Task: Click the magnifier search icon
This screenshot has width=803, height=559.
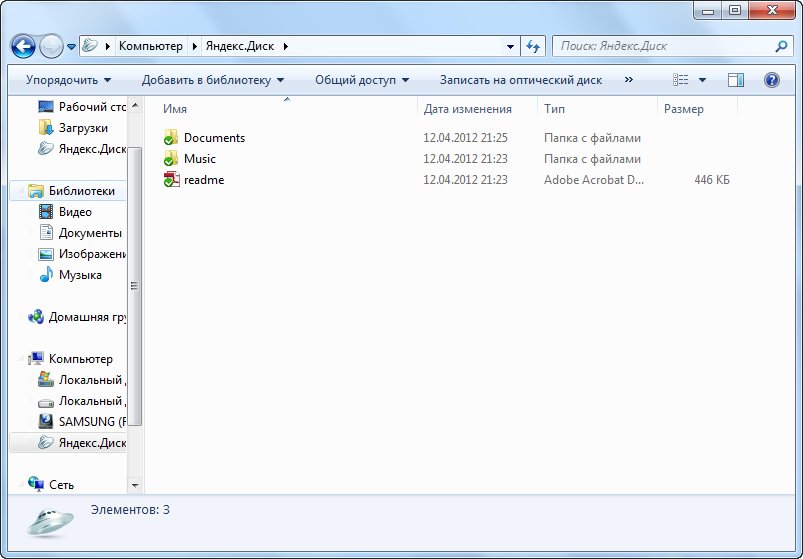Action: coord(781,46)
